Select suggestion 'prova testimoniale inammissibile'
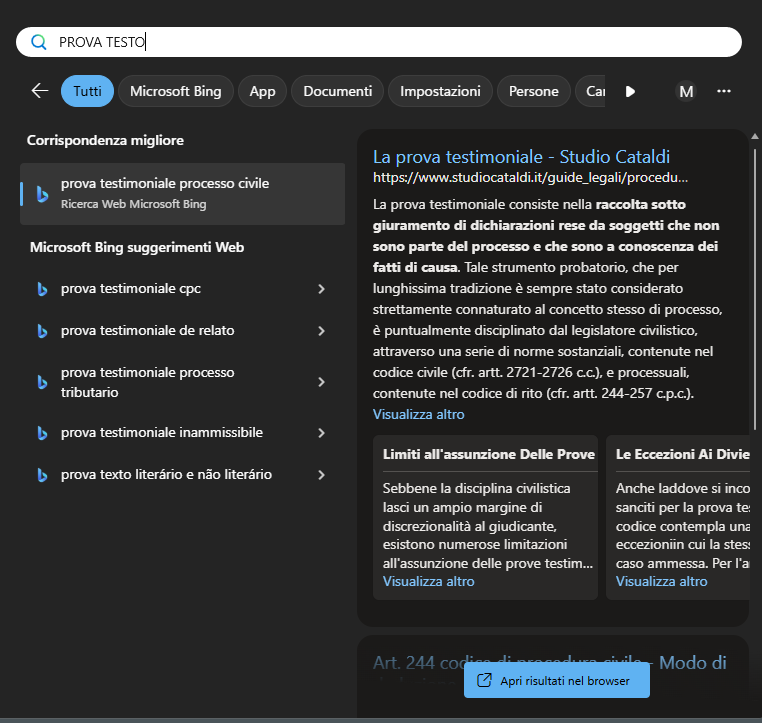Image resolution: width=762 pixels, height=723 pixels. [182, 432]
